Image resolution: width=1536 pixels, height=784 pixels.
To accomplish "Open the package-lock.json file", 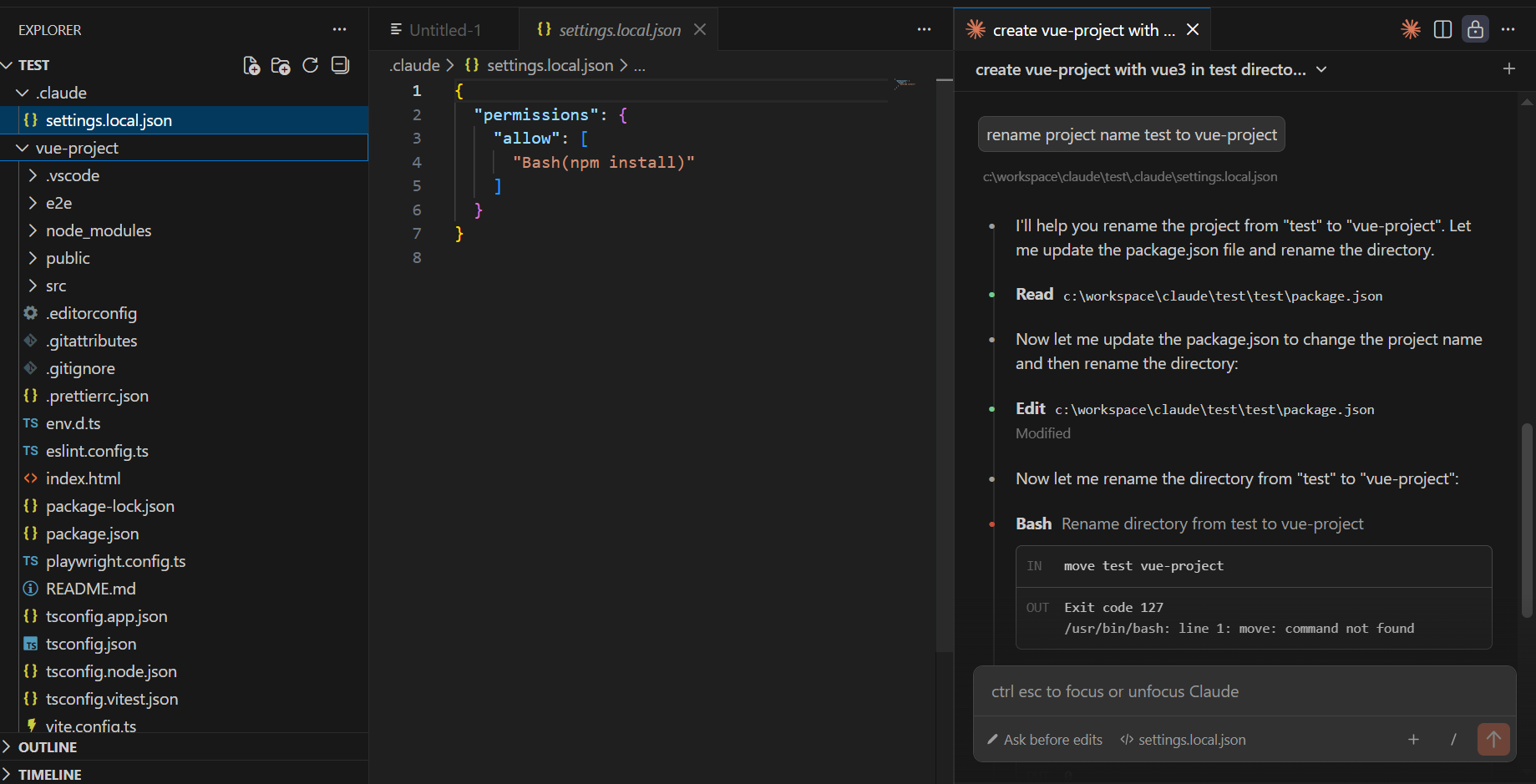I will 184,506.
